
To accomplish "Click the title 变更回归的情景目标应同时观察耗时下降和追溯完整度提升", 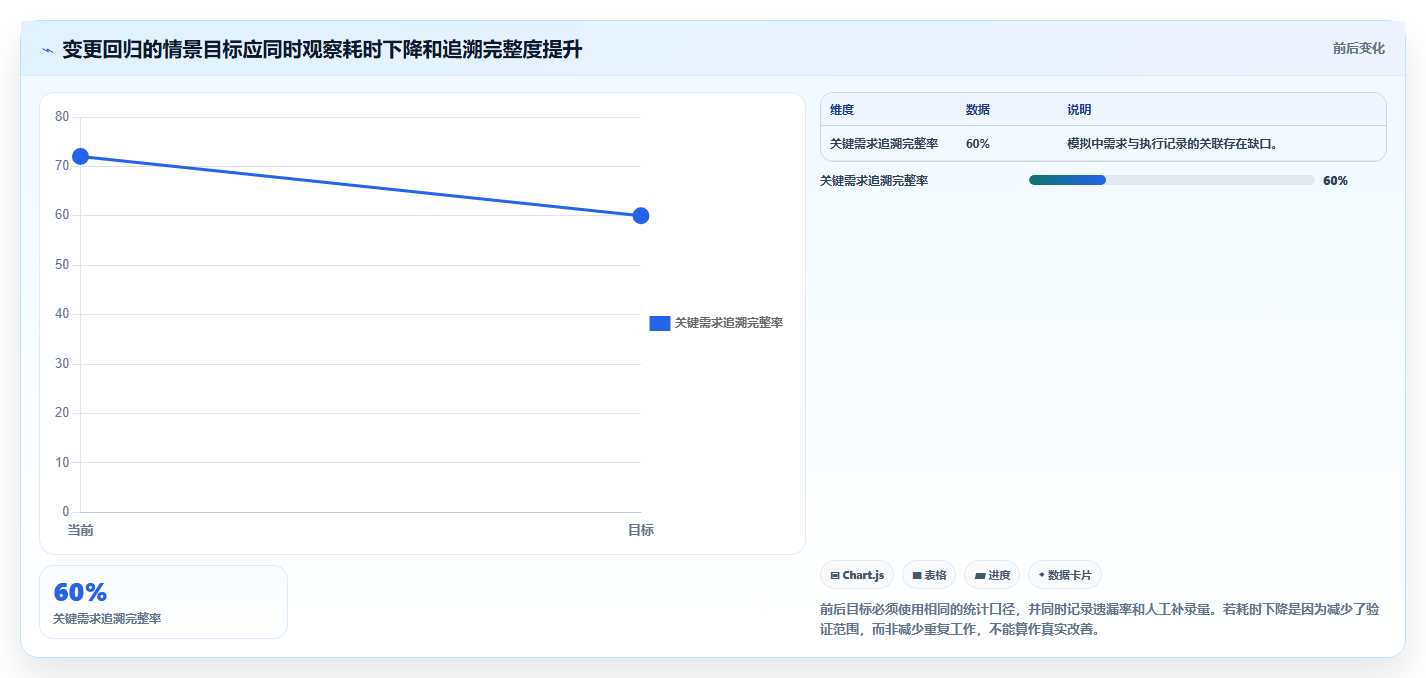I will click(x=322, y=50).
